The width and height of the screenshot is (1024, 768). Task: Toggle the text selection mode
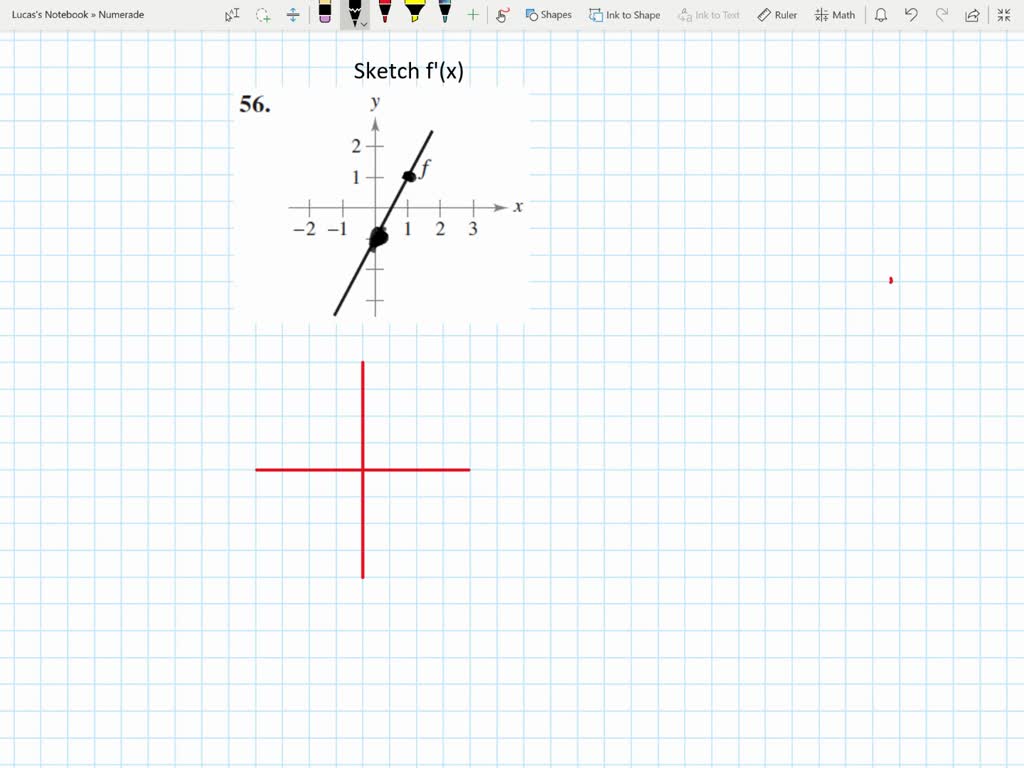pos(231,14)
